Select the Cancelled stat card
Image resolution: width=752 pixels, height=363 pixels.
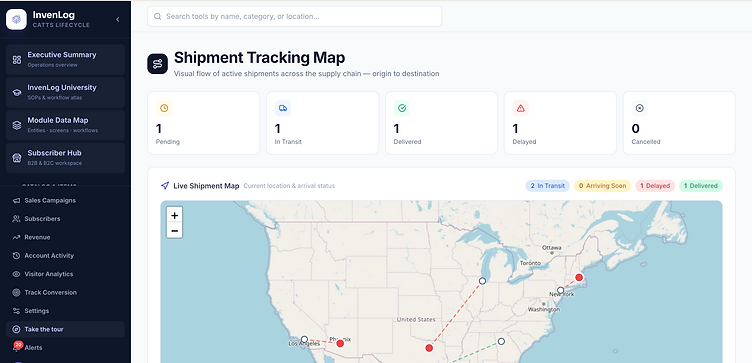tap(679, 123)
